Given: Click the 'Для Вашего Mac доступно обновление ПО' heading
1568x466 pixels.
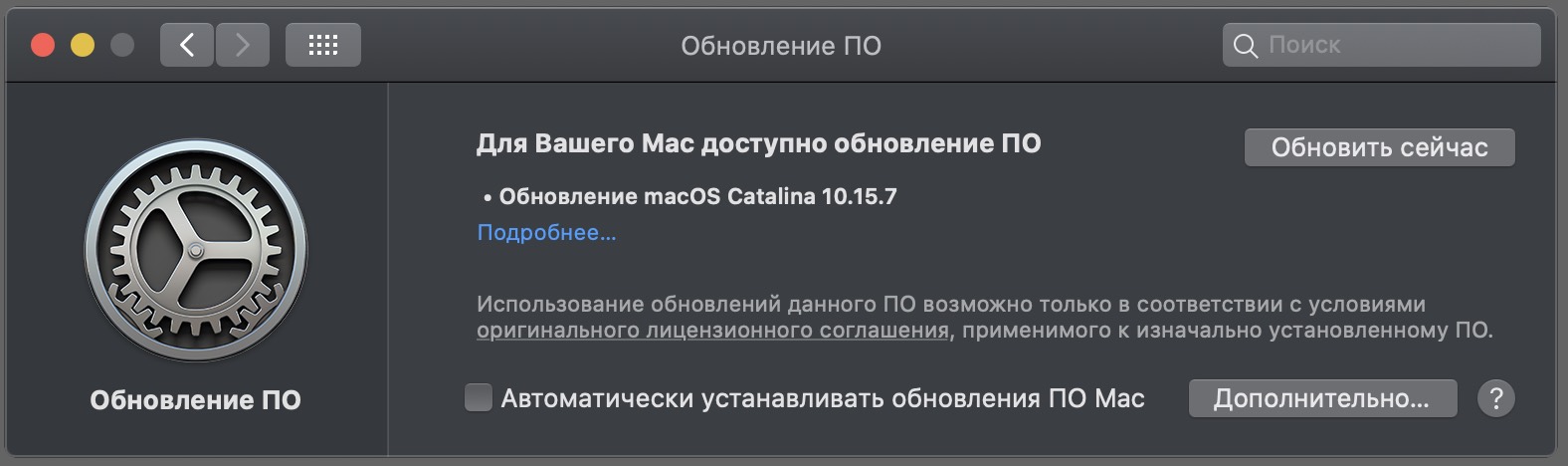Looking at the screenshot, I should pyautogui.click(x=758, y=143).
